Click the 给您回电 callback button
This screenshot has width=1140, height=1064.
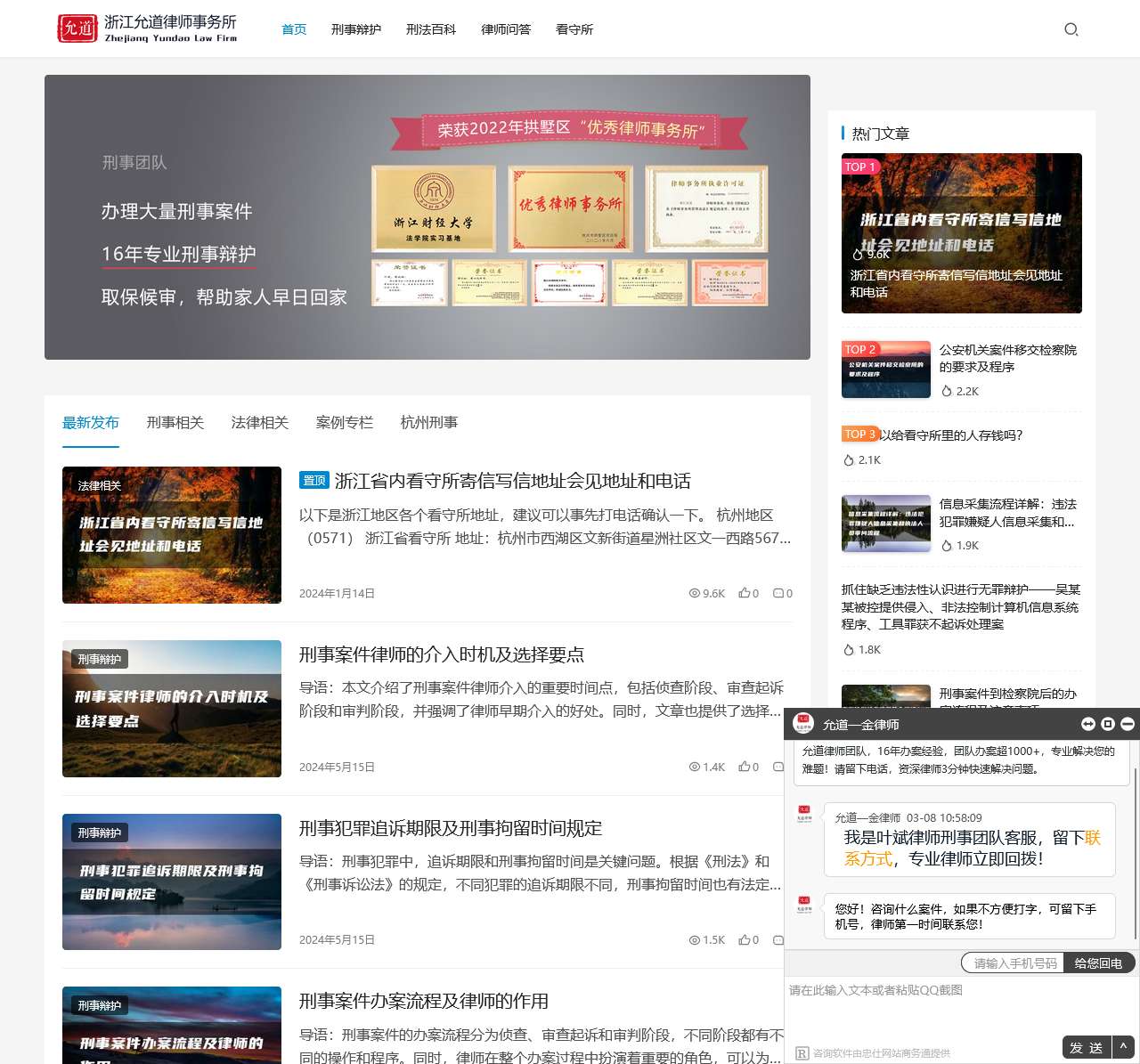(1098, 963)
